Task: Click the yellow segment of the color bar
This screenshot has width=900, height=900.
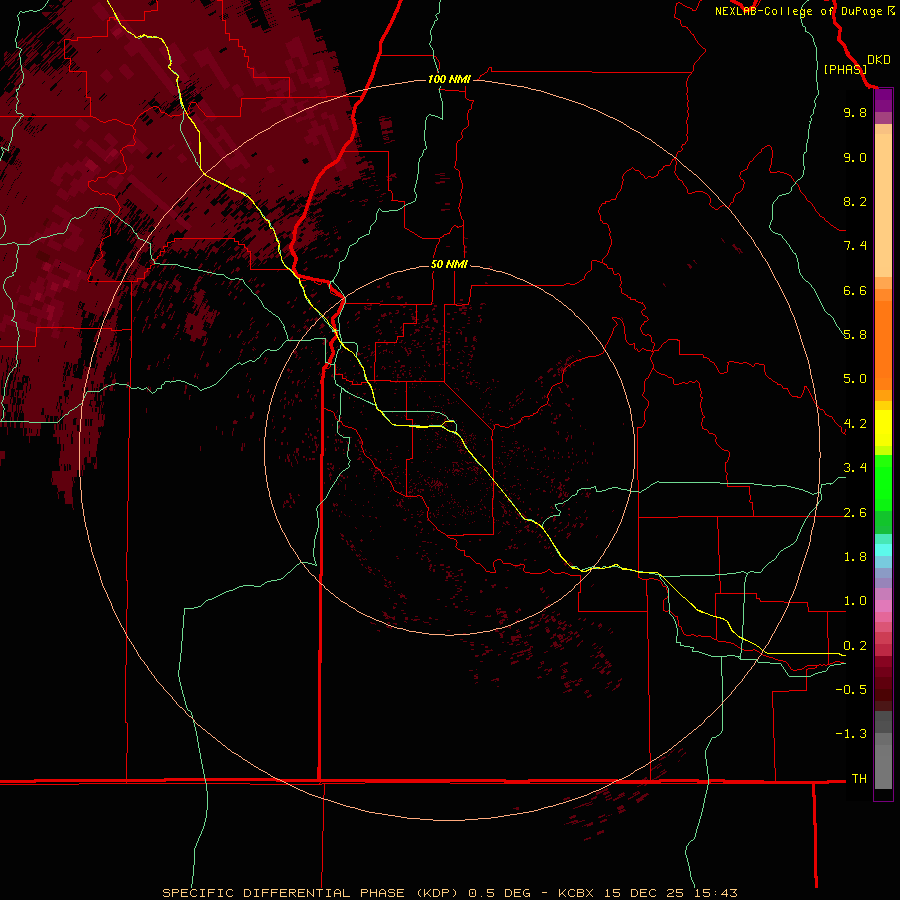Action: point(883,428)
